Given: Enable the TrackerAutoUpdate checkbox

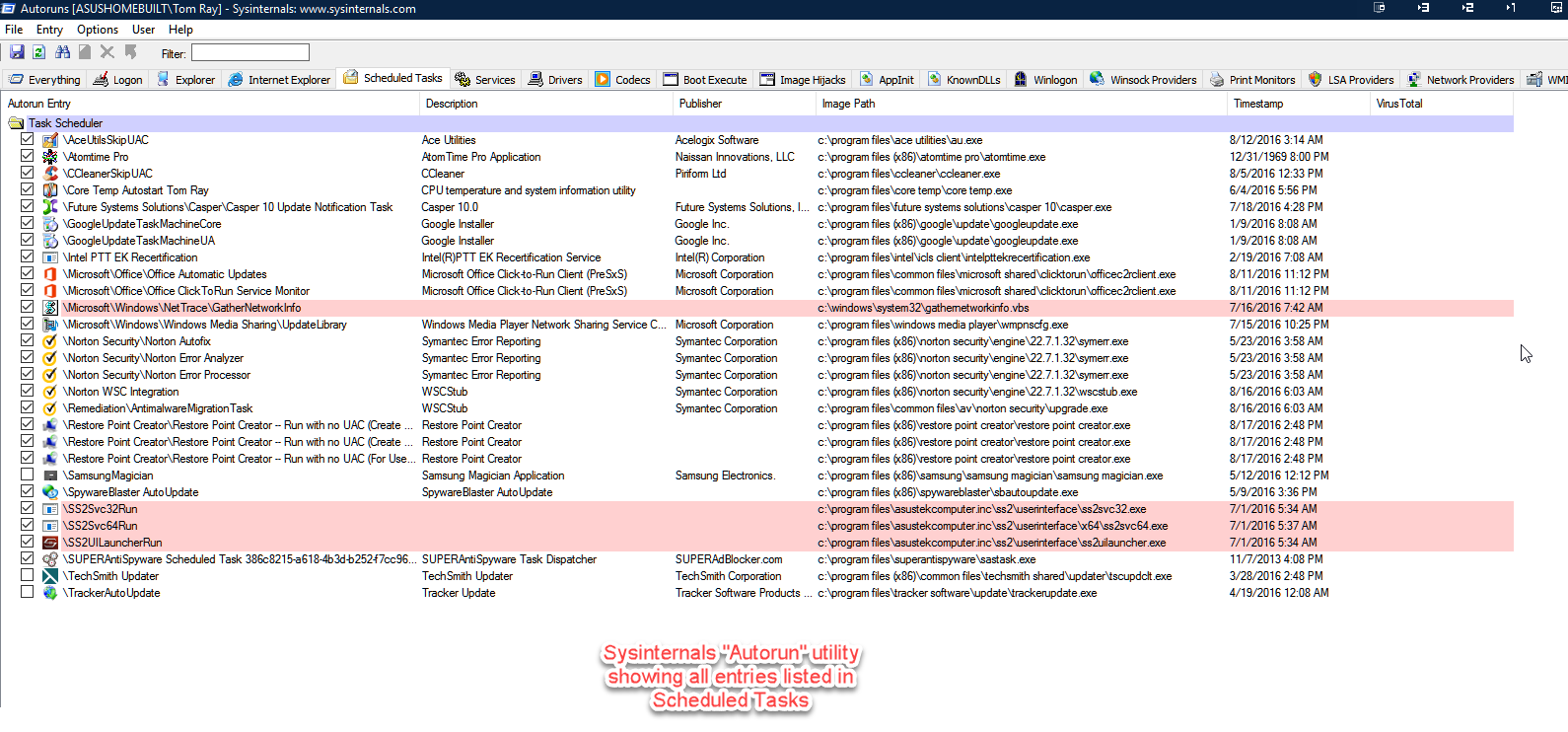Looking at the screenshot, I should (x=28, y=592).
